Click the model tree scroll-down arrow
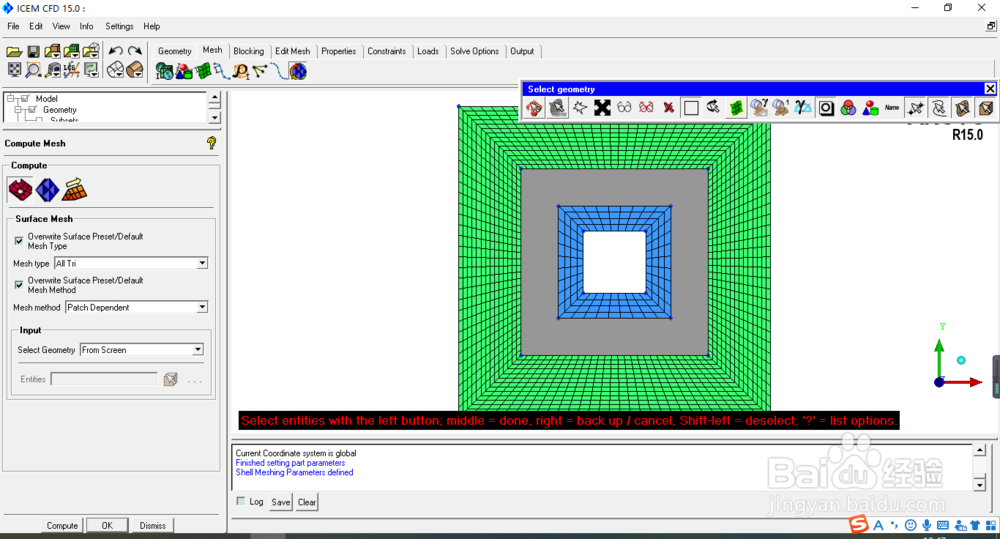 (x=215, y=117)
